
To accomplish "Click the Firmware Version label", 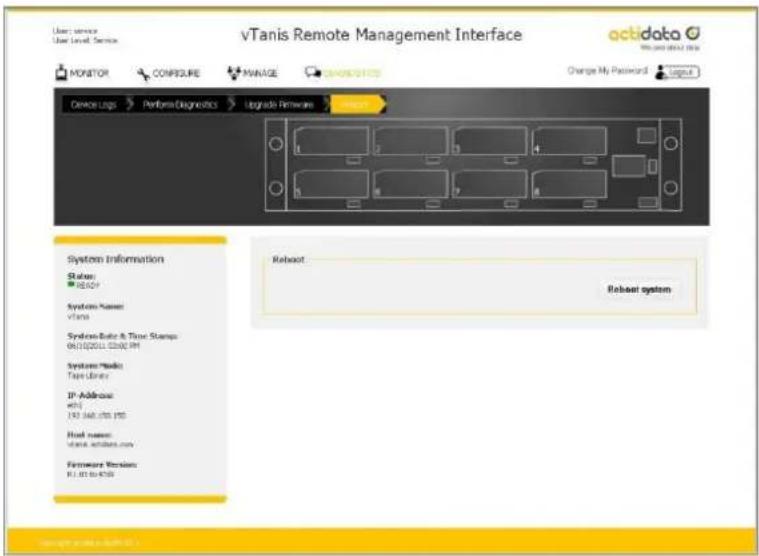I will tap(102, 465).
